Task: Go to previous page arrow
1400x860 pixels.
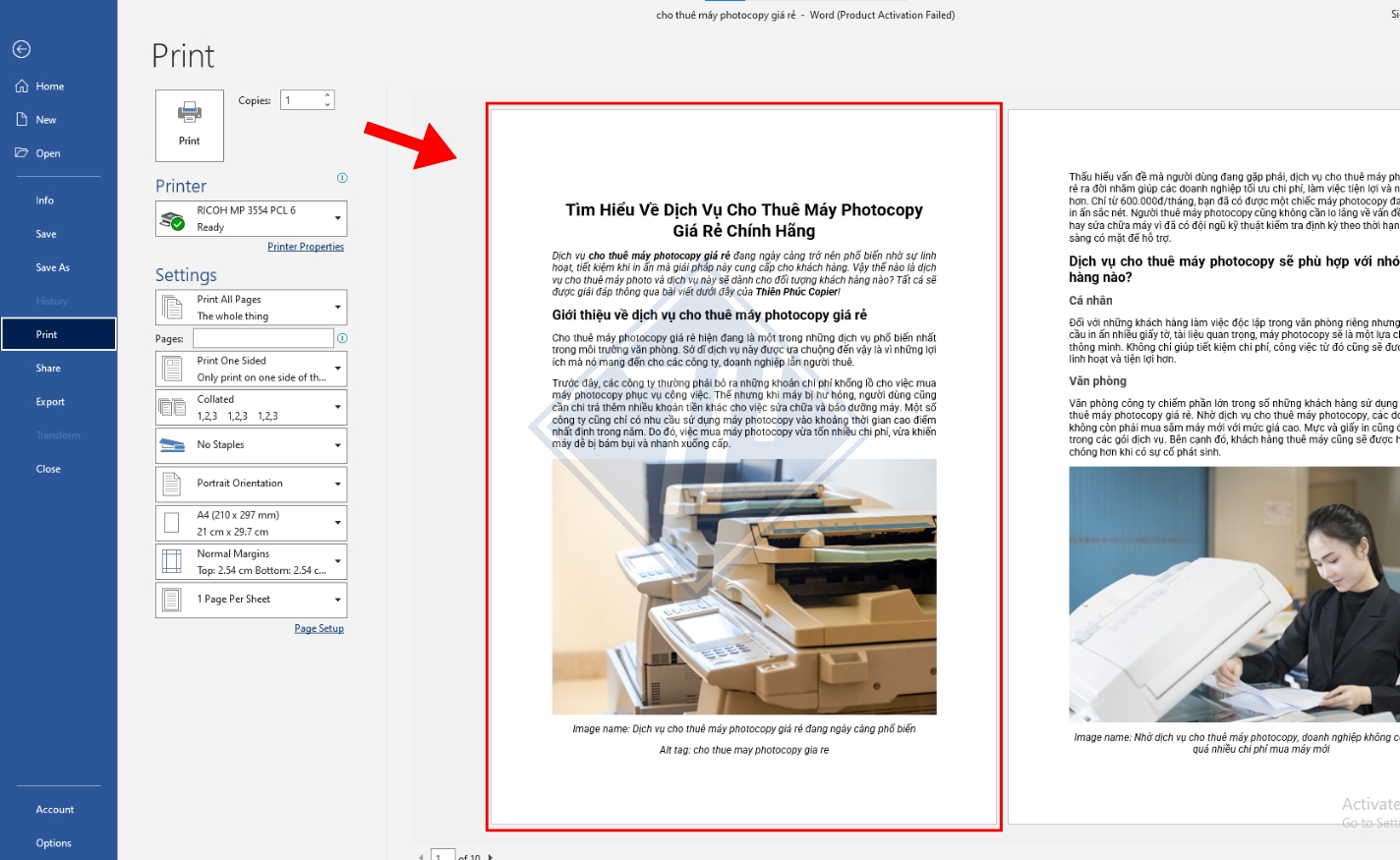Action: (422, 856)
